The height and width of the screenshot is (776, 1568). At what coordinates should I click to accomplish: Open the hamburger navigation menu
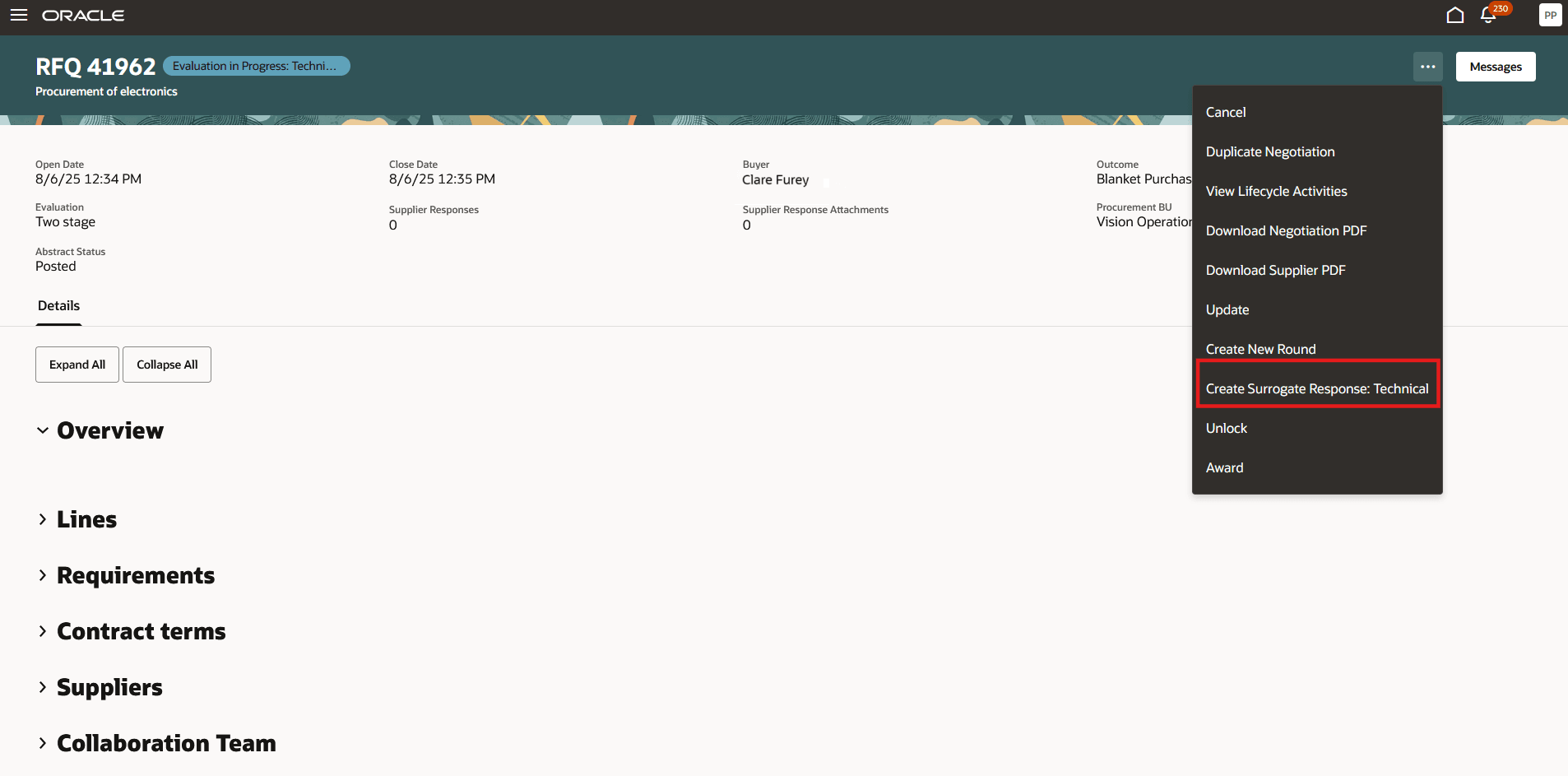click(x=19, y=15)
